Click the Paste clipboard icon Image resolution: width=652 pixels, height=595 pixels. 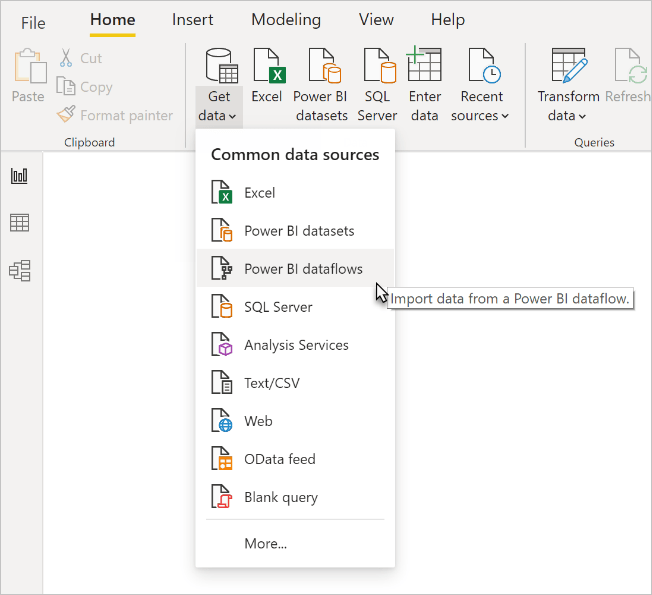[28, 76]
